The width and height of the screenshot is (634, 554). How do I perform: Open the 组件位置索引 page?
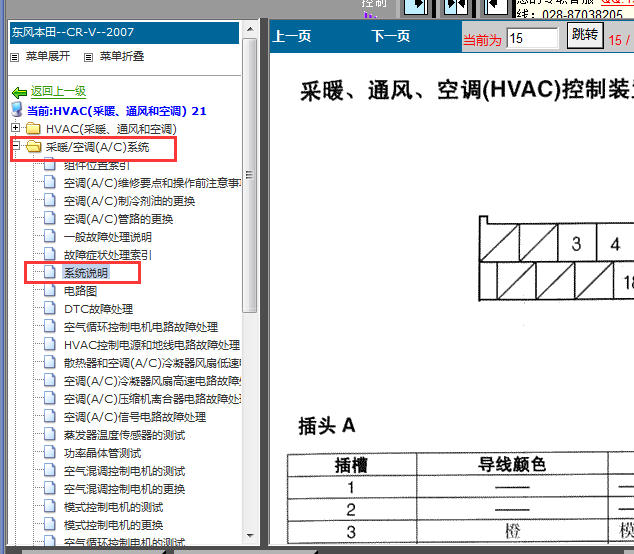click(97, 165)
